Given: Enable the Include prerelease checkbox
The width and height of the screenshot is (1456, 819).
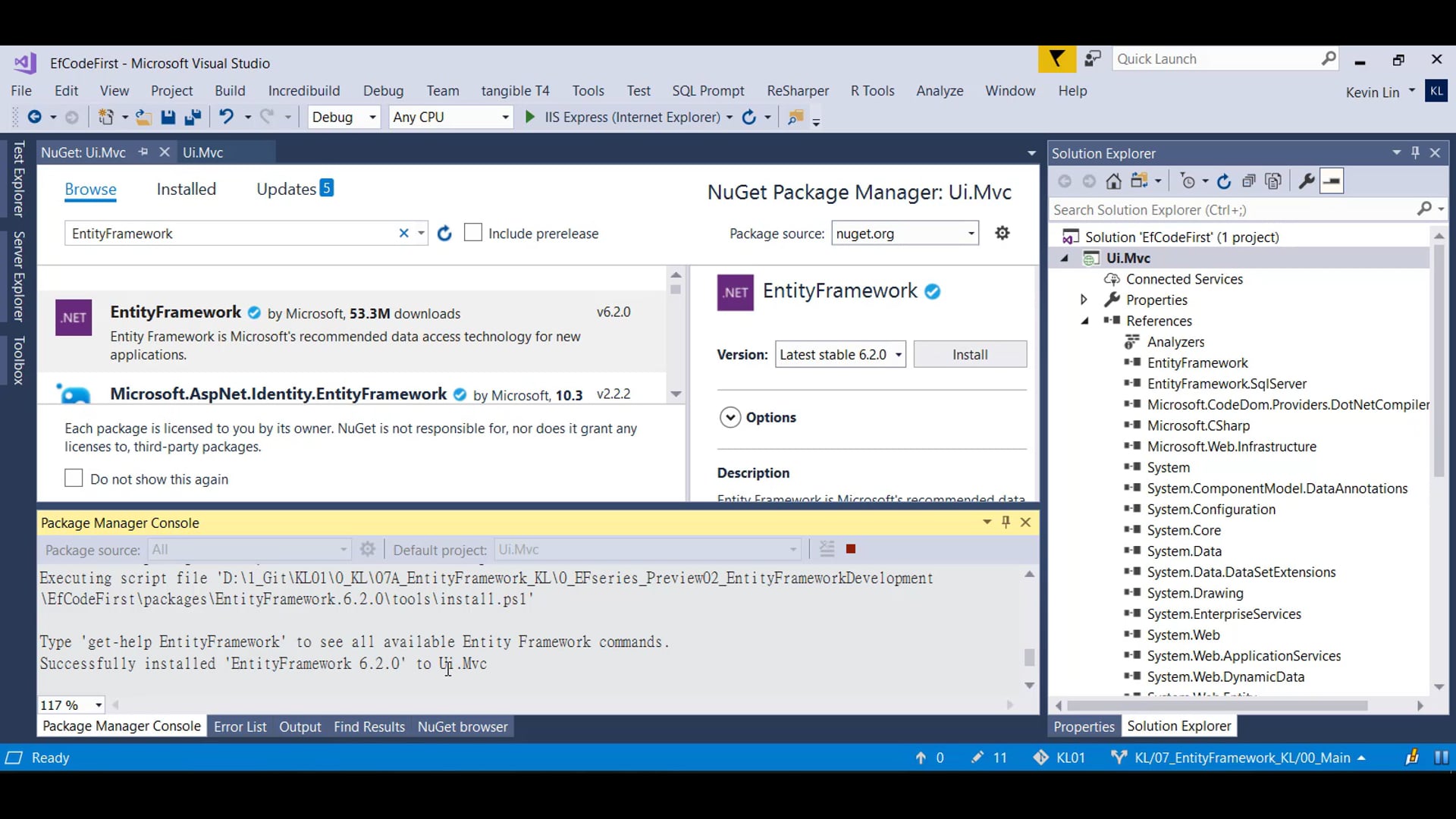Looking at the screenshot, I should [x=473, y=233].
